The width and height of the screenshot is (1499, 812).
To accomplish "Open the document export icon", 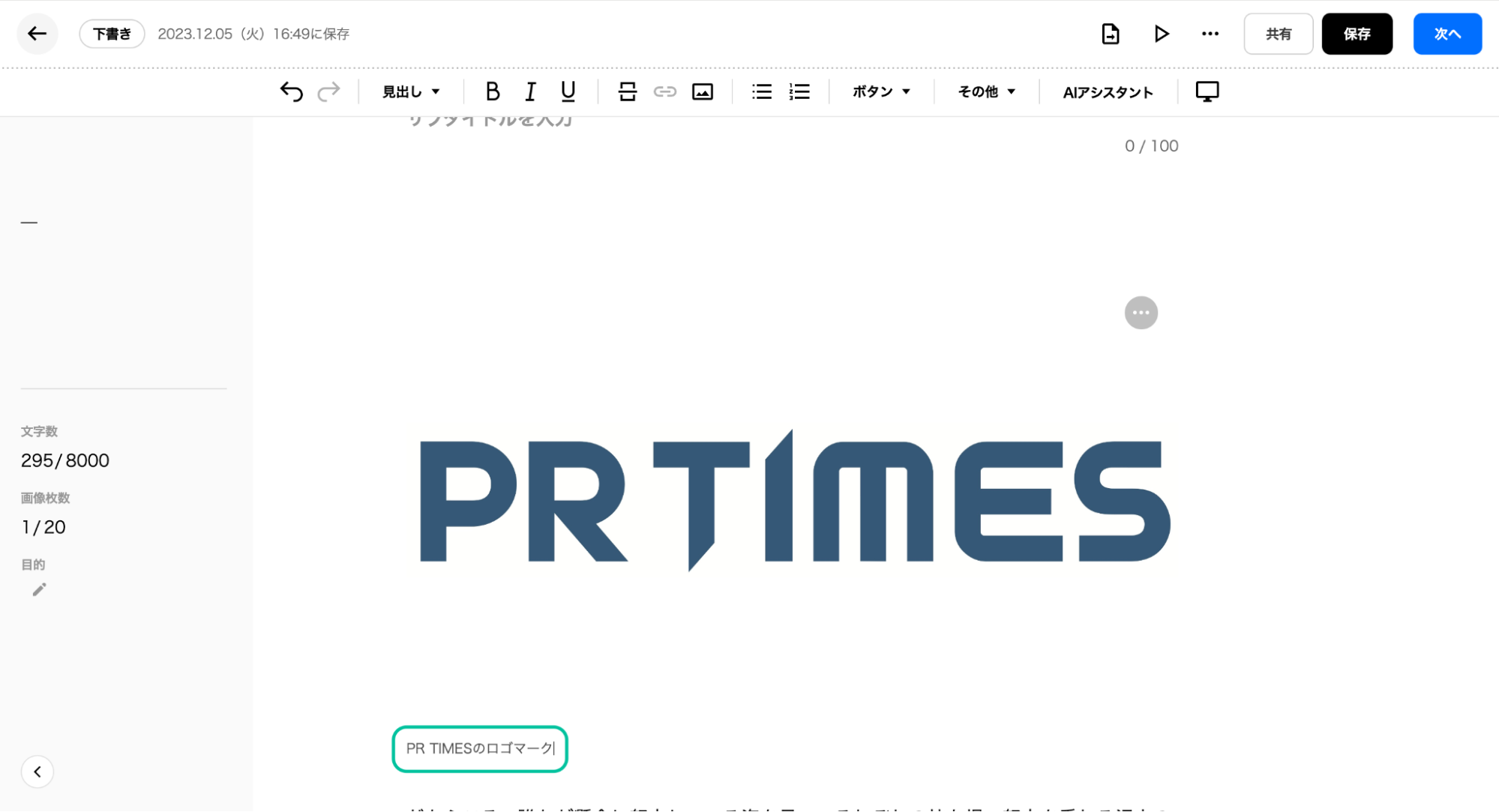I will (x=1111, y=34).
